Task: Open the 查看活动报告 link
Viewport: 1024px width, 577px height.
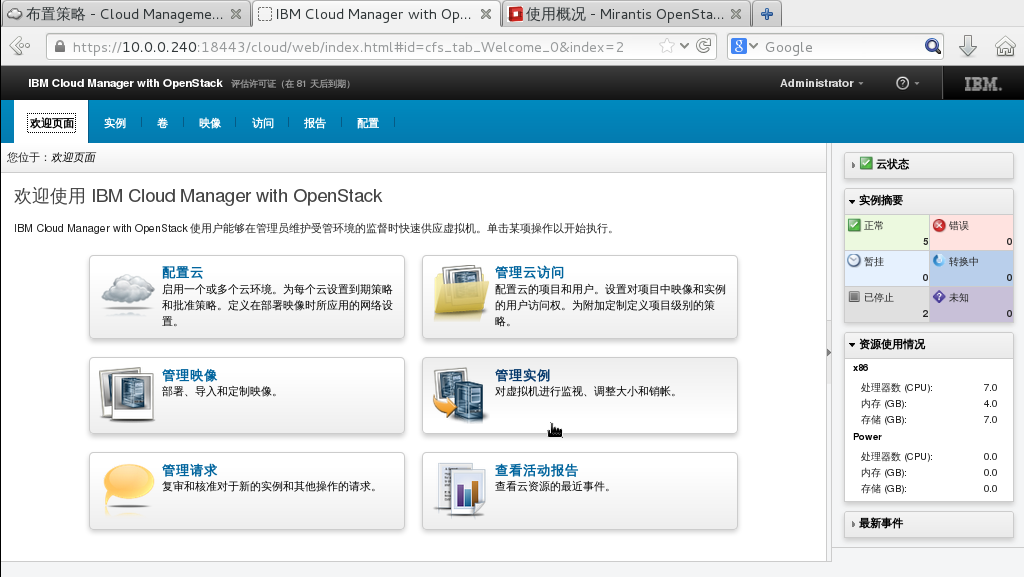Action: [536, 470]
